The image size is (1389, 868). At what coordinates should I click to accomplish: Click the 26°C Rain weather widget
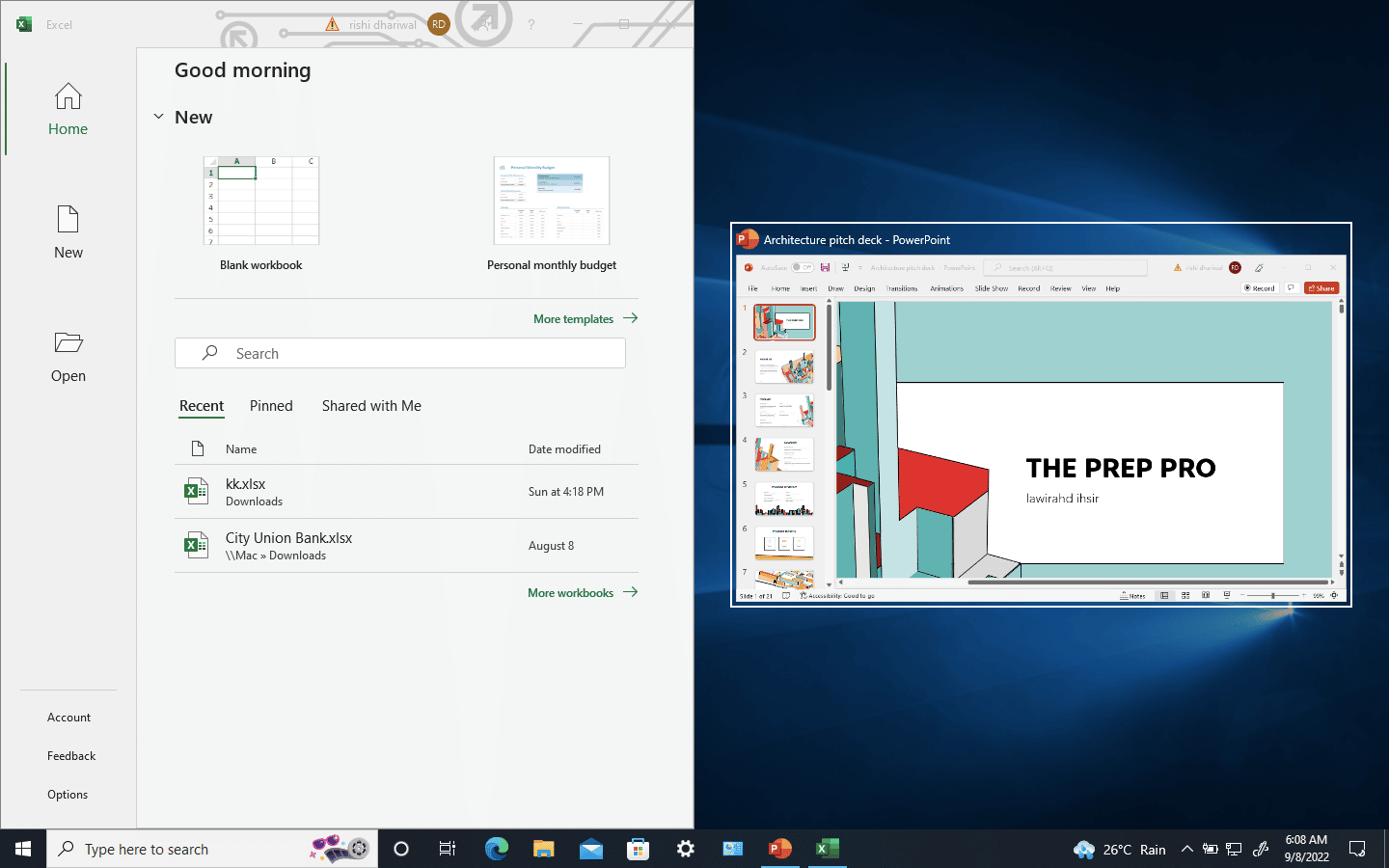click(x=1119, y=849)
